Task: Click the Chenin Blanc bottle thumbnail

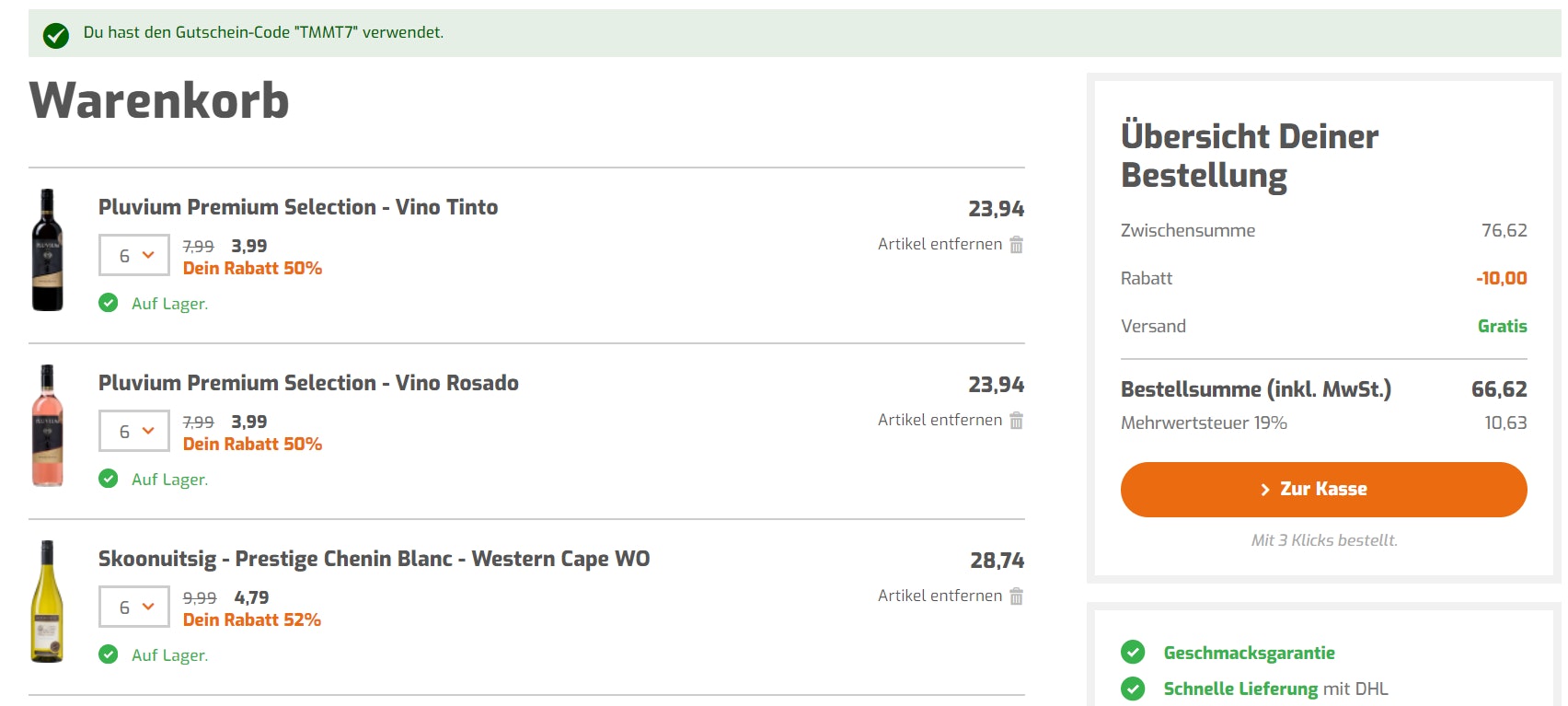Action: (x=48, y=601)
